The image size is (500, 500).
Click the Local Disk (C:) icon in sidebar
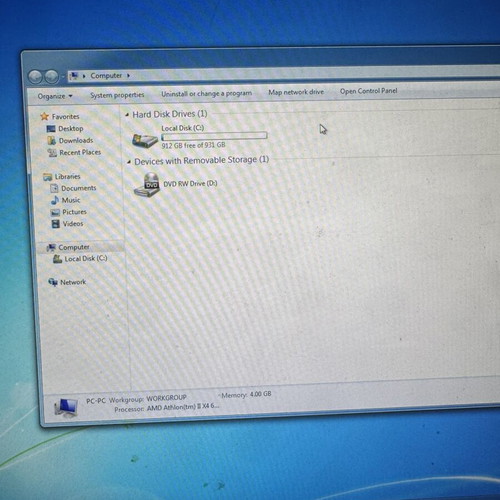click(x=58, y=259)
